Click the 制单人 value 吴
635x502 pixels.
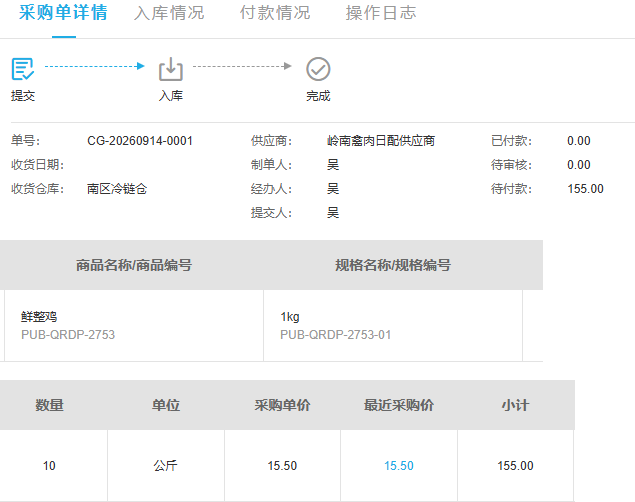(x=333, y=165)
